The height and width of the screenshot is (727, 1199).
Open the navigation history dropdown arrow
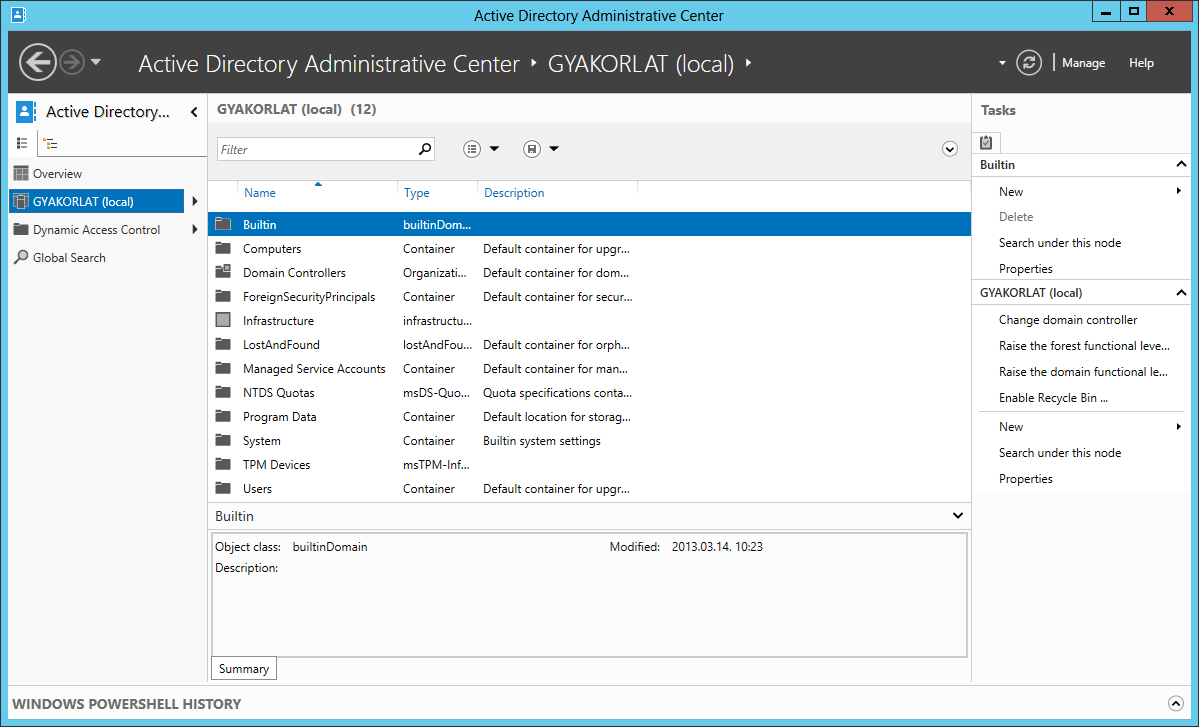click(96, 62)
